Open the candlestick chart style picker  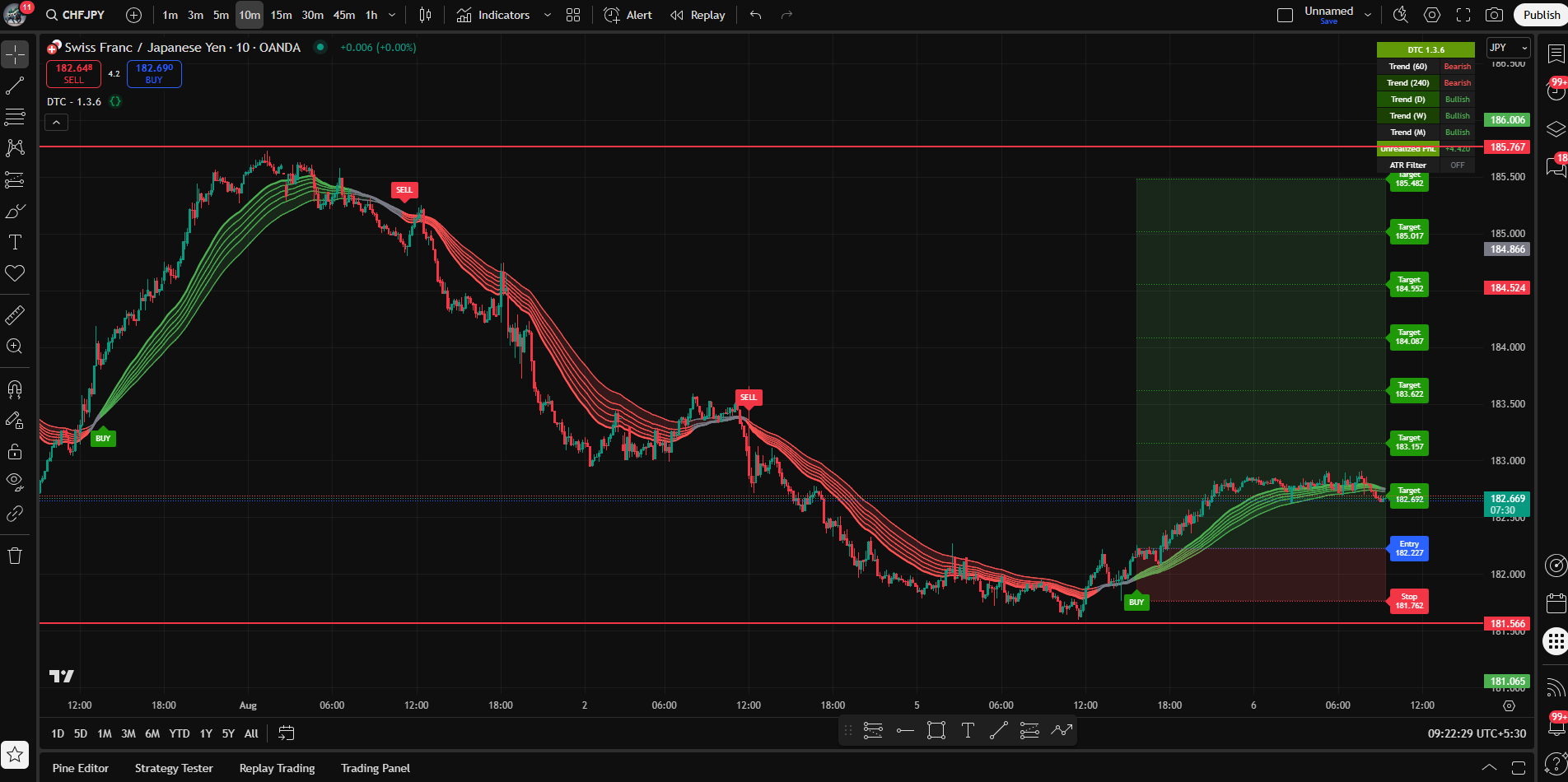(x=425, y=15)
